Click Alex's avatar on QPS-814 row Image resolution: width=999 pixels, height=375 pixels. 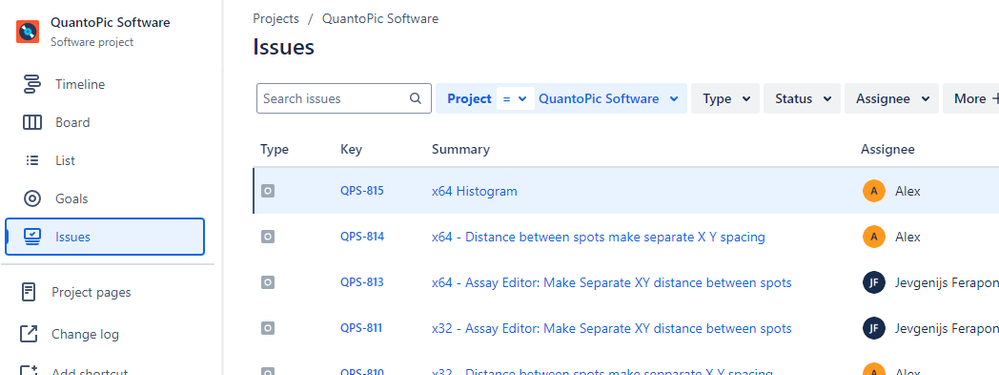[x=874, y=236]
